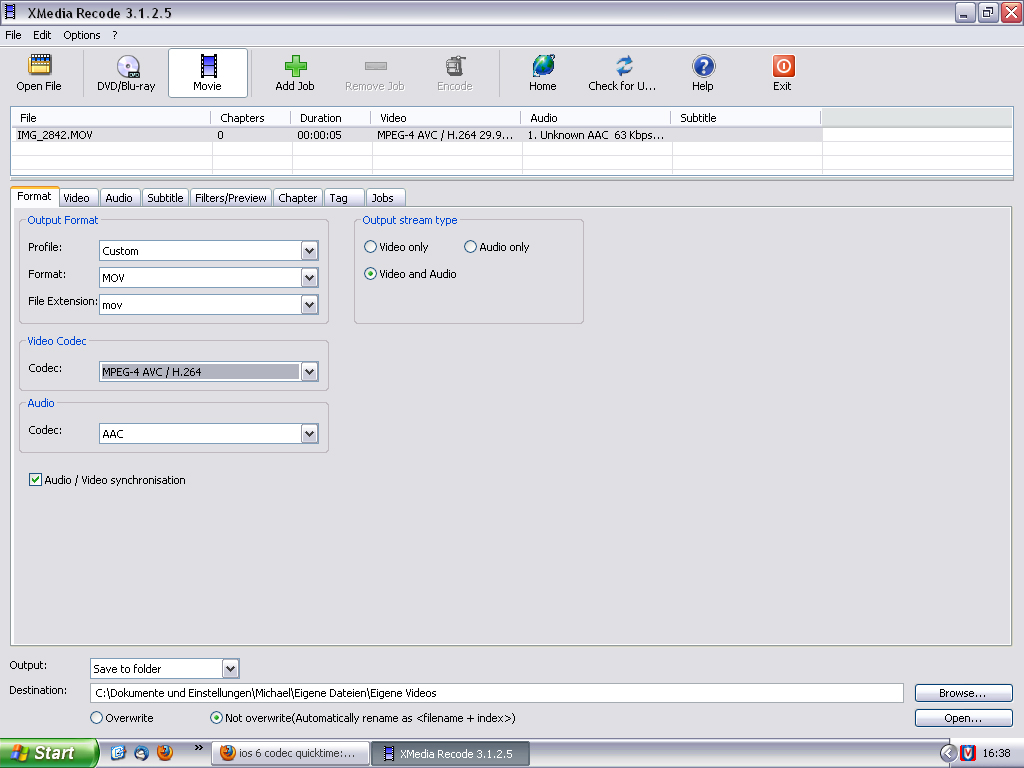Click the XMedia Recode title bar icon
The height and width of the screenshot is (768, 1024).
tap(10, 12)
